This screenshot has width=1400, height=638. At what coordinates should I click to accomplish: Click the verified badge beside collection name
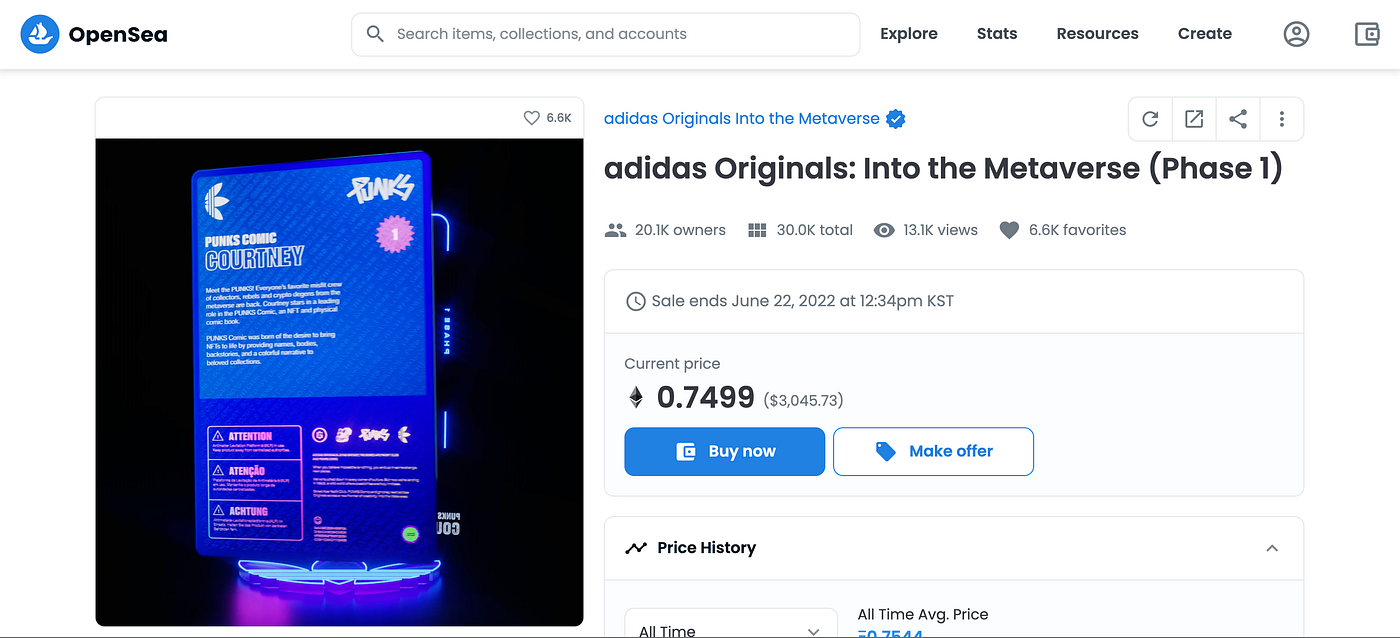pos(896,119)
